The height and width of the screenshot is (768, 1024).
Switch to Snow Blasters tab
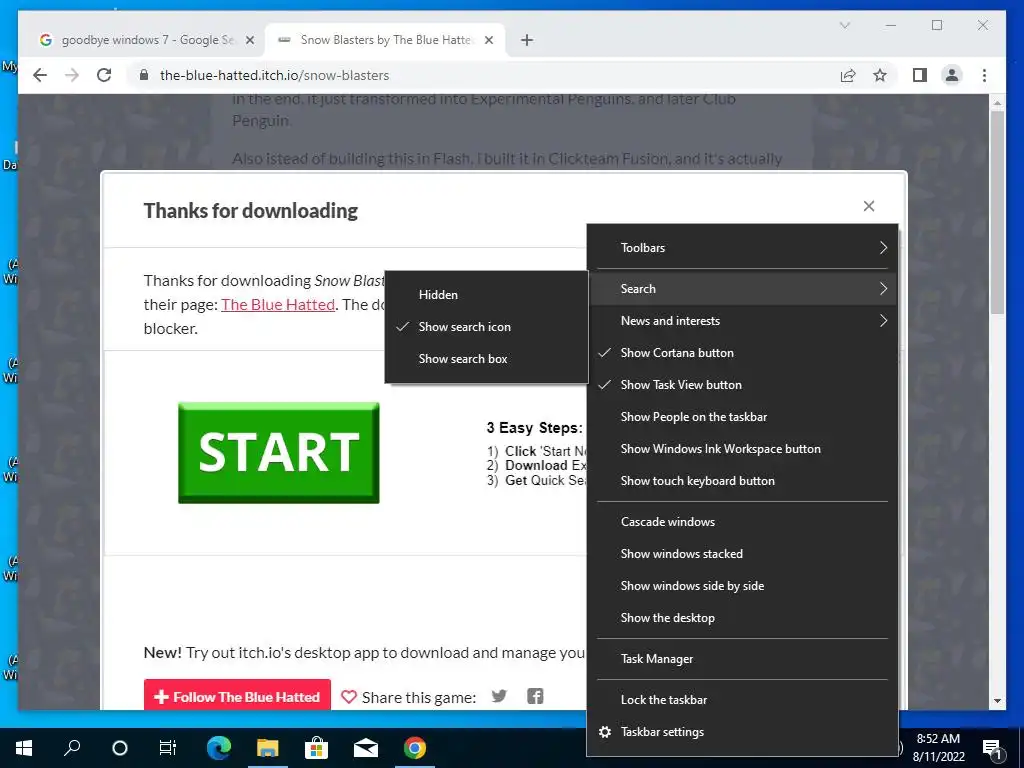coord(385,40)
